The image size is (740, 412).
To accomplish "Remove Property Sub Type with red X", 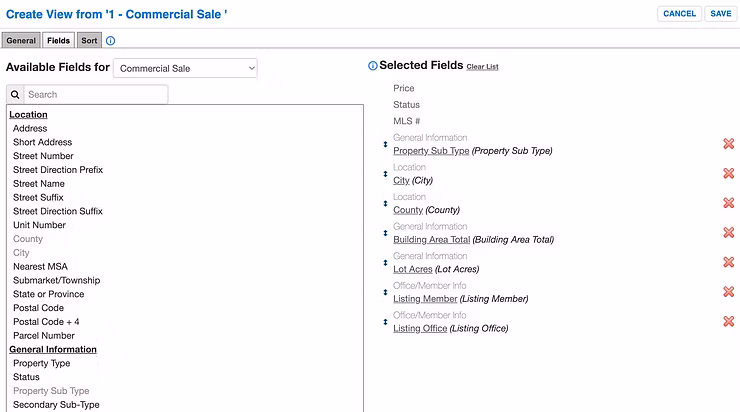I will point(729,143).
